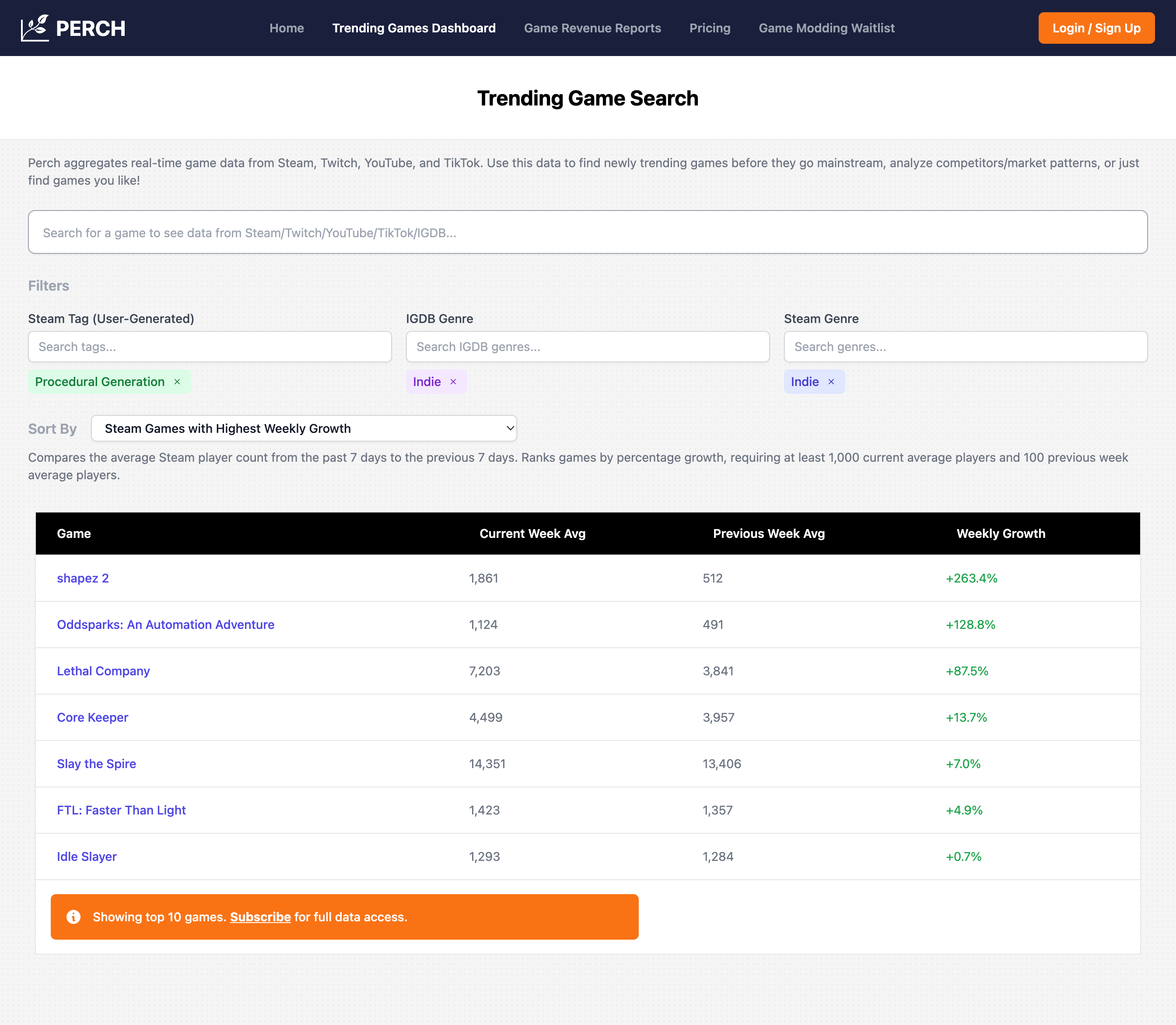Click the Previous Week Avg header
This screenshot has height=1025, width=1176.
(x=768, y=534)
